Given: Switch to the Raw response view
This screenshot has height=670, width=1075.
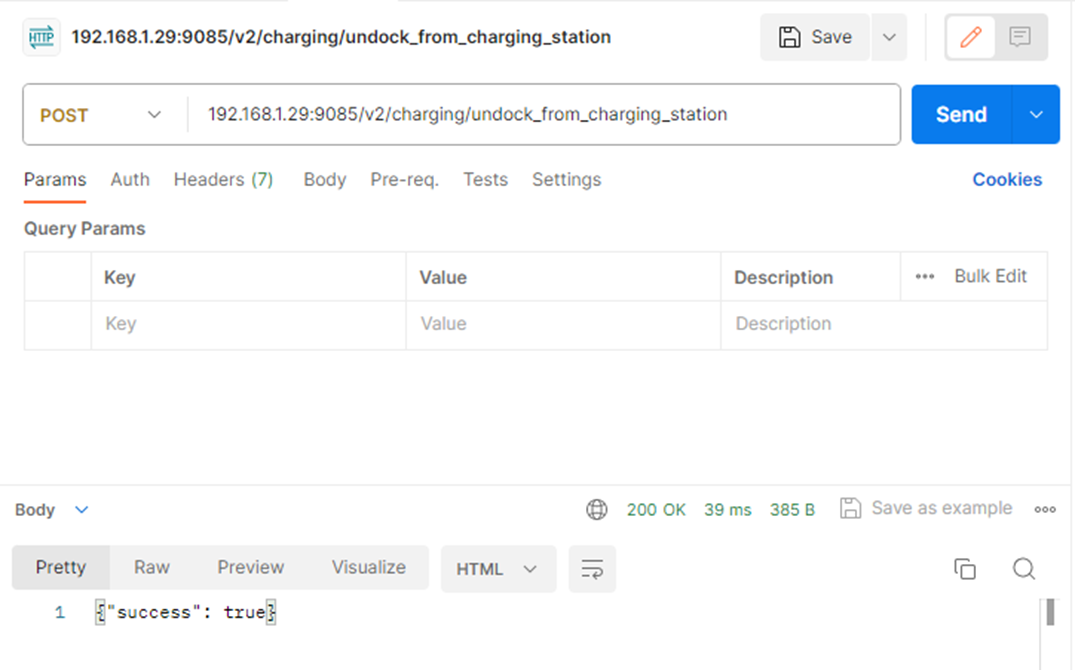Looking at the screenshot, I should [152, 567].
